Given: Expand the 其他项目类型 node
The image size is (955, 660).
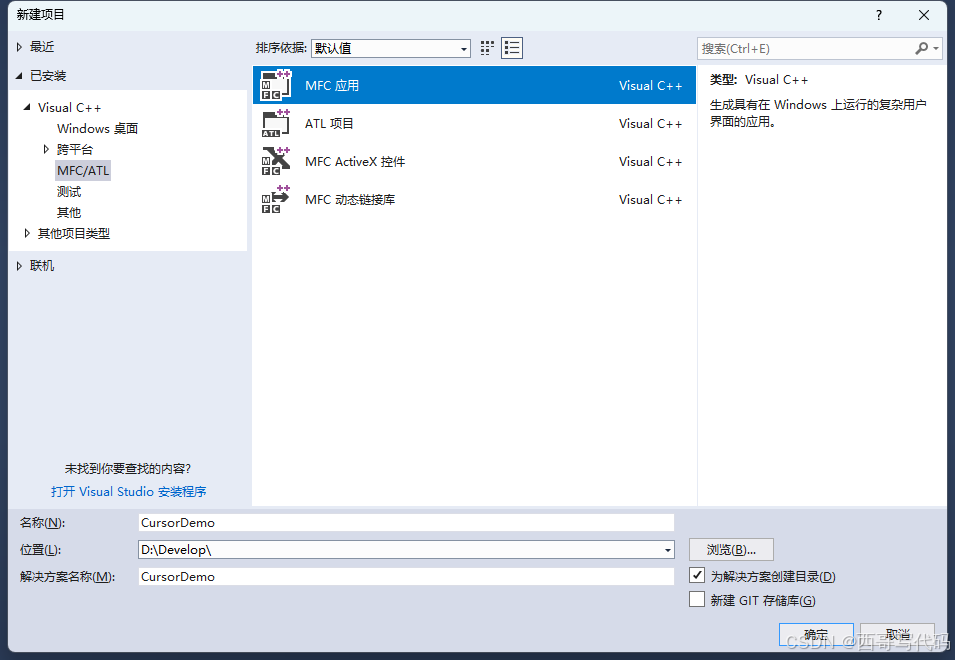Looking at the screenshot, I should (27, 233).
